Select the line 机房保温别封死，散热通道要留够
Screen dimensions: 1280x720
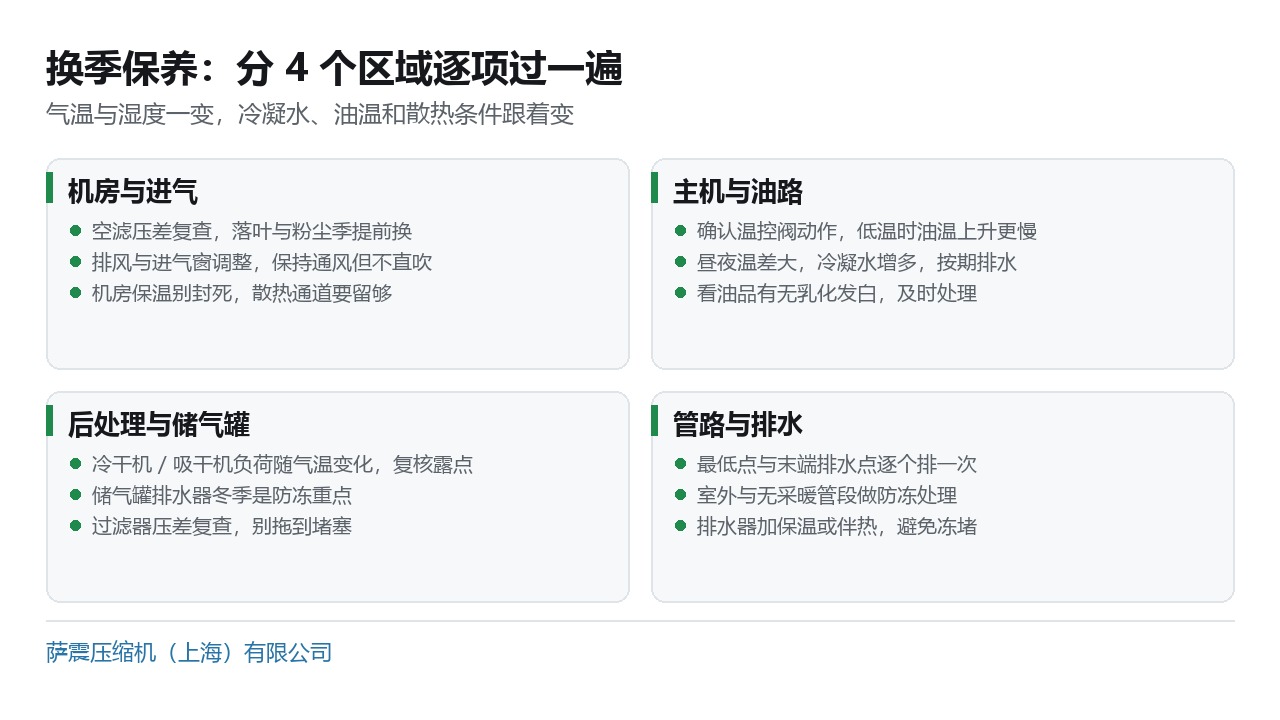tap(242, 293)
